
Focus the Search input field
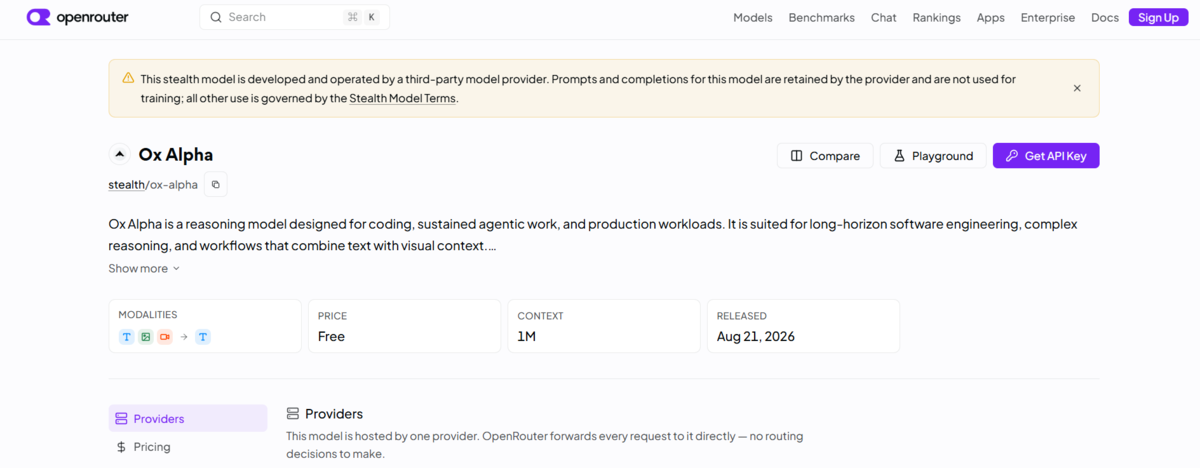click(294, 17)
